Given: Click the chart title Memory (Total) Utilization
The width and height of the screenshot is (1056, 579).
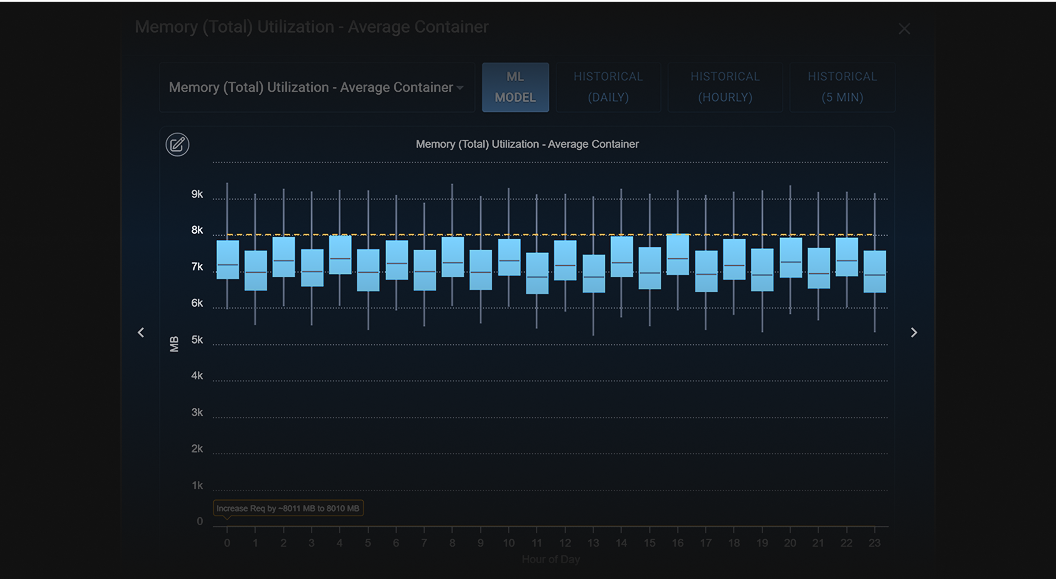Looking at the screenshot, I should coord(527,144).
